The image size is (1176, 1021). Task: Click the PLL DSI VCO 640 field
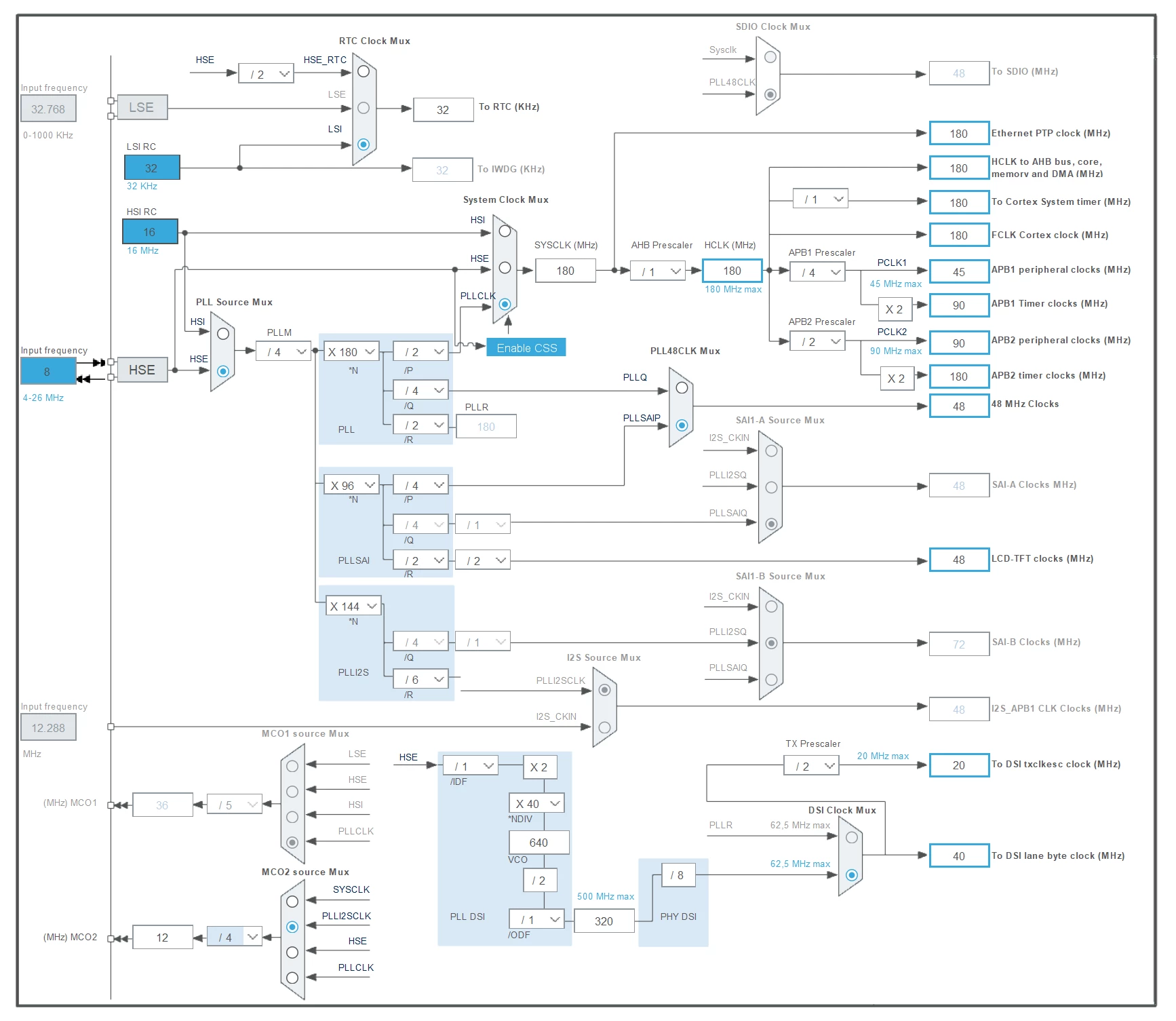[539, 842]
